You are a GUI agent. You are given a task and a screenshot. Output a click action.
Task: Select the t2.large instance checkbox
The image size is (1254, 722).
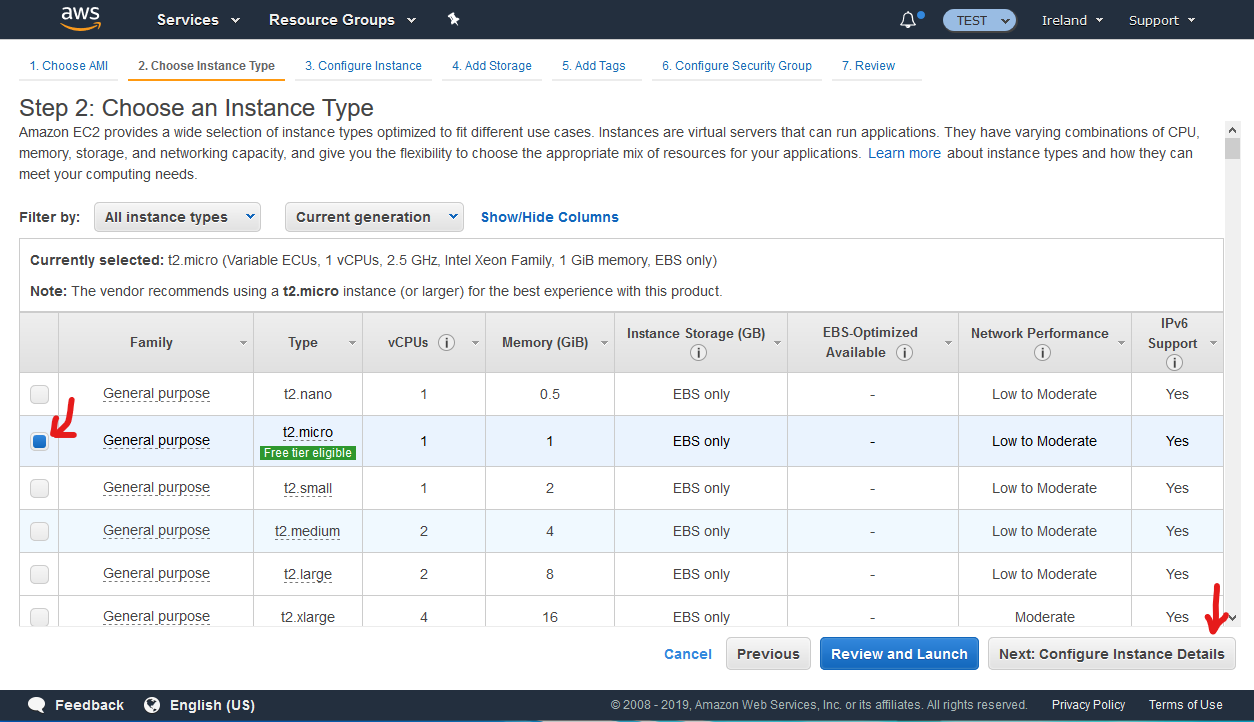39,574
